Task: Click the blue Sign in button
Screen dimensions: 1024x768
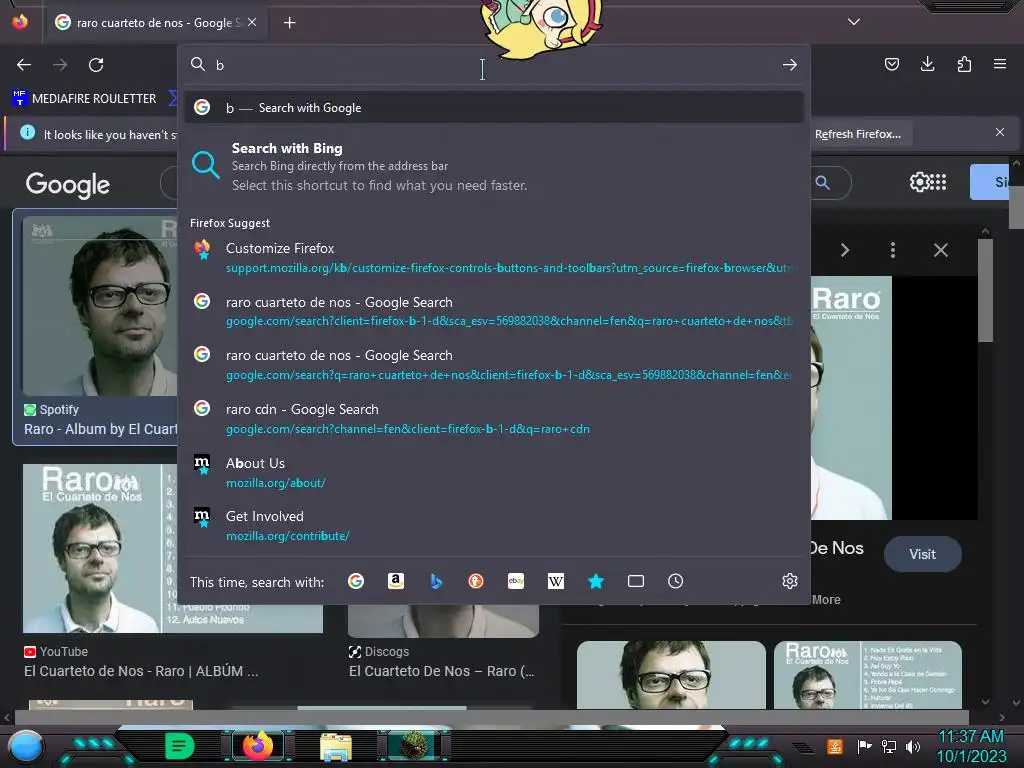Action: click(990, 182)
